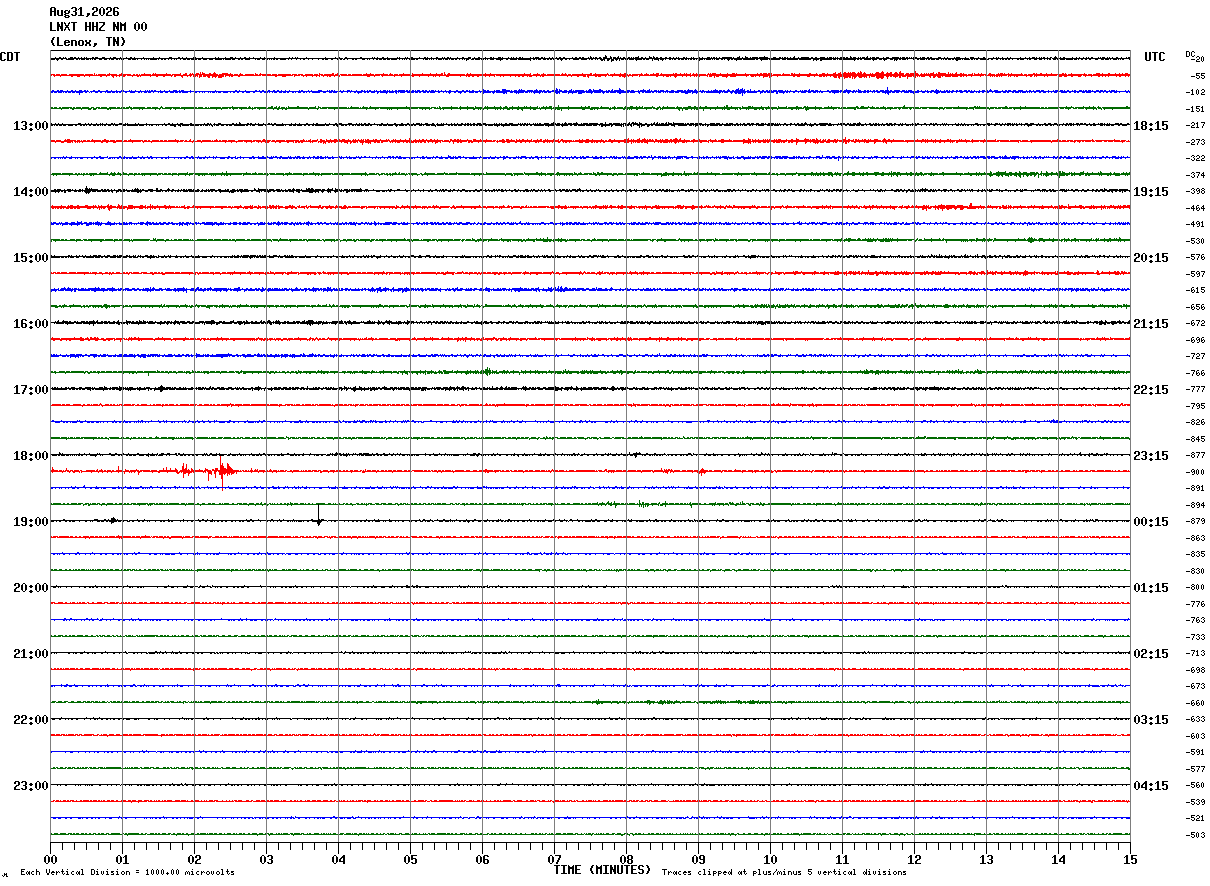The image size is (1210, 886).
Task: Click the Aug31,2026 date header
Action: click(x=84, y=12)
